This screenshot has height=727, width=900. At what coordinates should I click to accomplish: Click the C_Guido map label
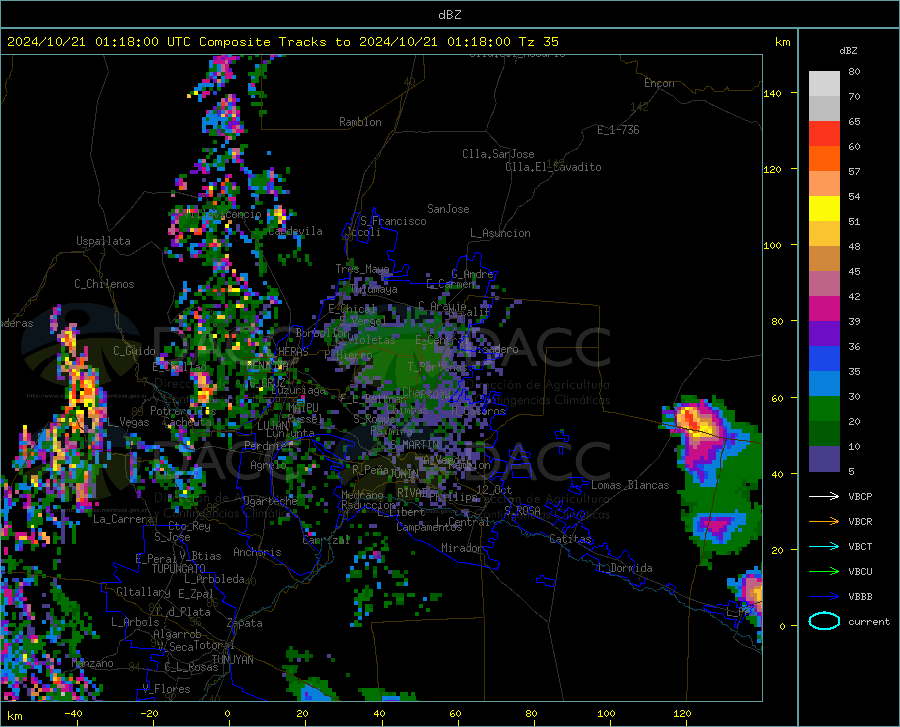[134, 351]
